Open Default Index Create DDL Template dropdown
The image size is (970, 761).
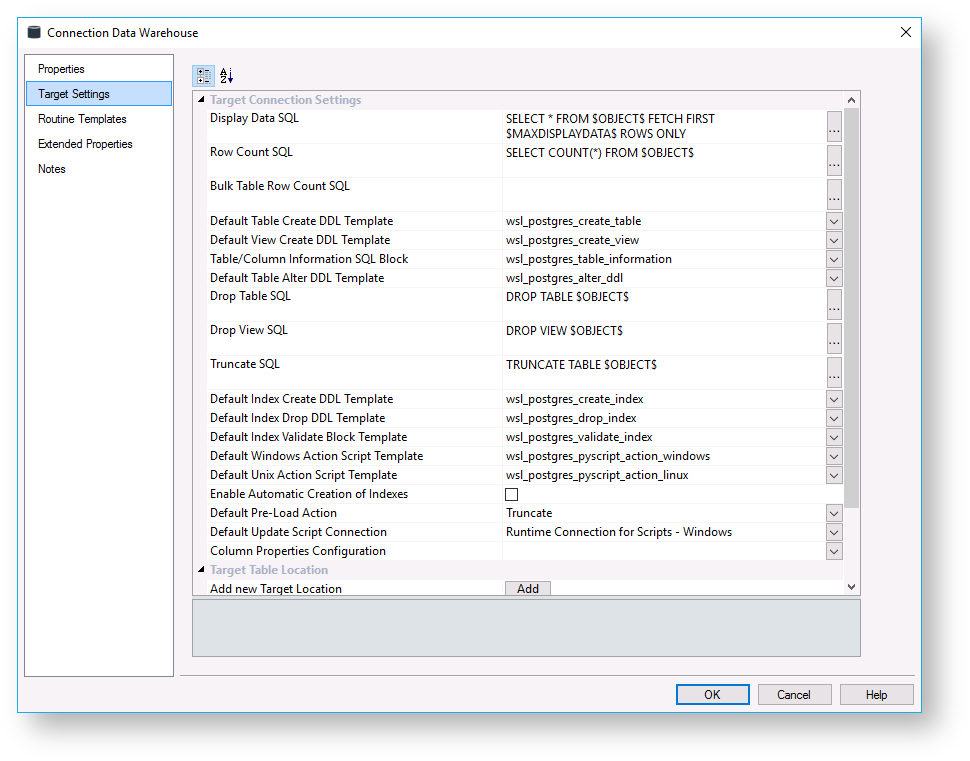834,400
